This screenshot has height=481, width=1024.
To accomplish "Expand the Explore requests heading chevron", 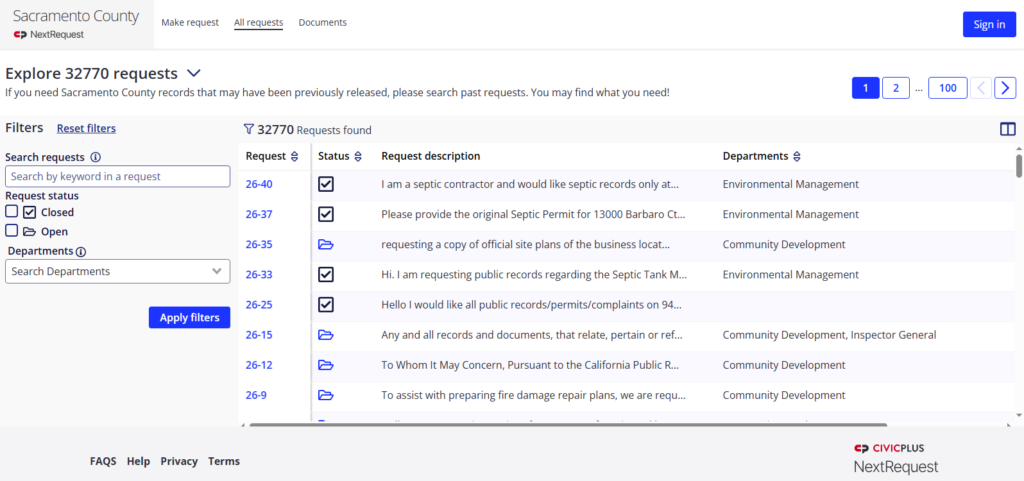I will click(194, 73).
